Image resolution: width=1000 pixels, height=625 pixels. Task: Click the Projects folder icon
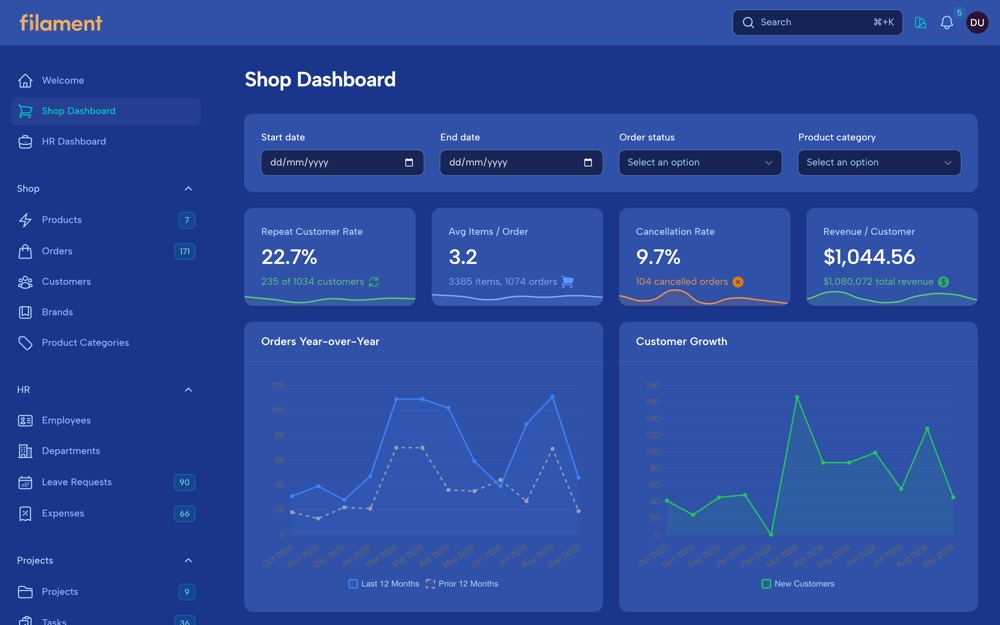(x=25, y=592)
